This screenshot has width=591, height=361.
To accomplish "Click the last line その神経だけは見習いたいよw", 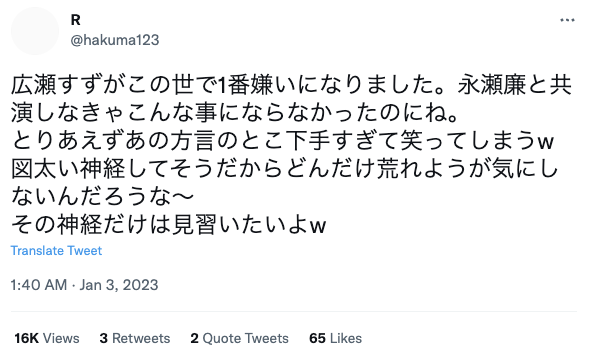I will click(168, 225).
